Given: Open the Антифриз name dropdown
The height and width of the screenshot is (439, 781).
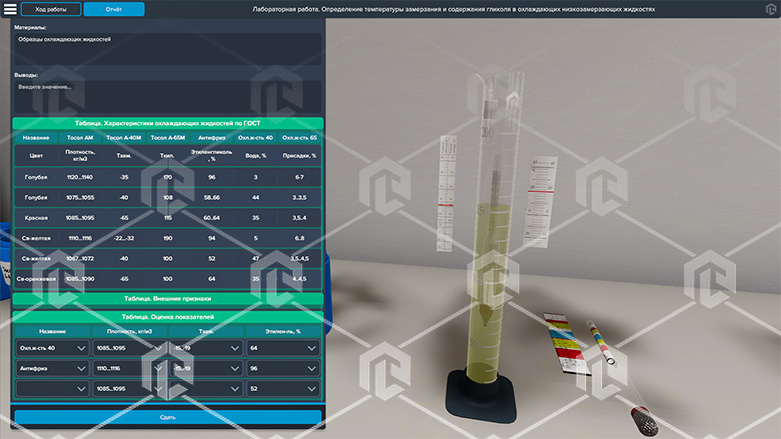Looking at the screenshot, I should 52,368.
